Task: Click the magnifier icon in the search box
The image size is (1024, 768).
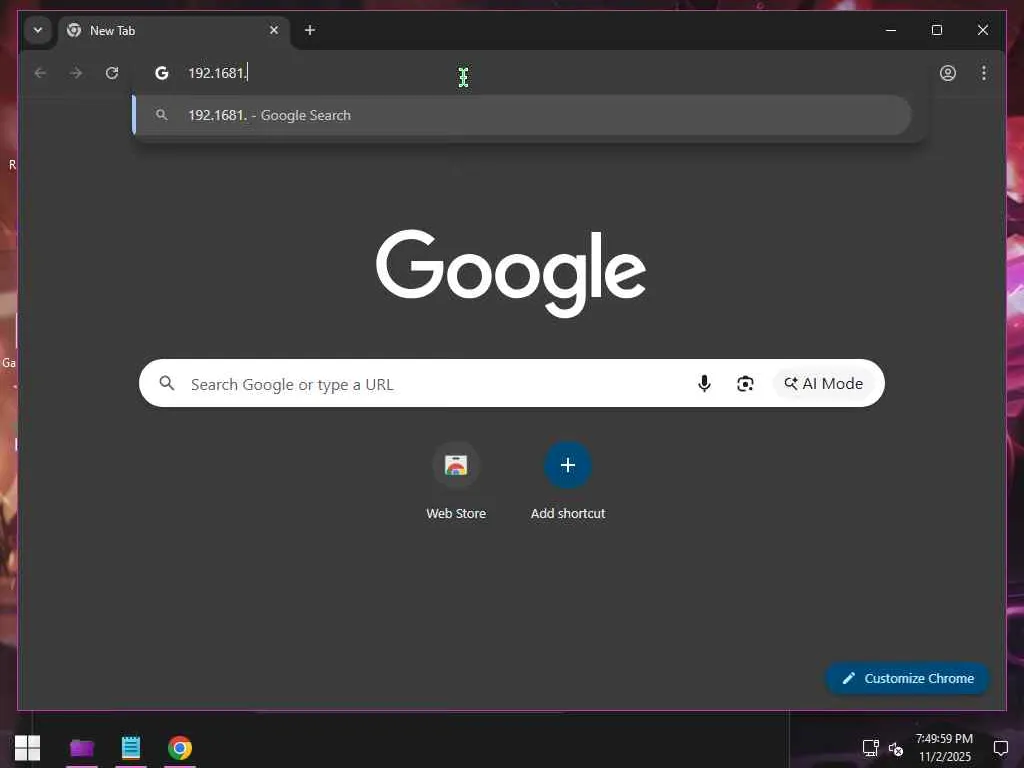Action: pos(167,383)
